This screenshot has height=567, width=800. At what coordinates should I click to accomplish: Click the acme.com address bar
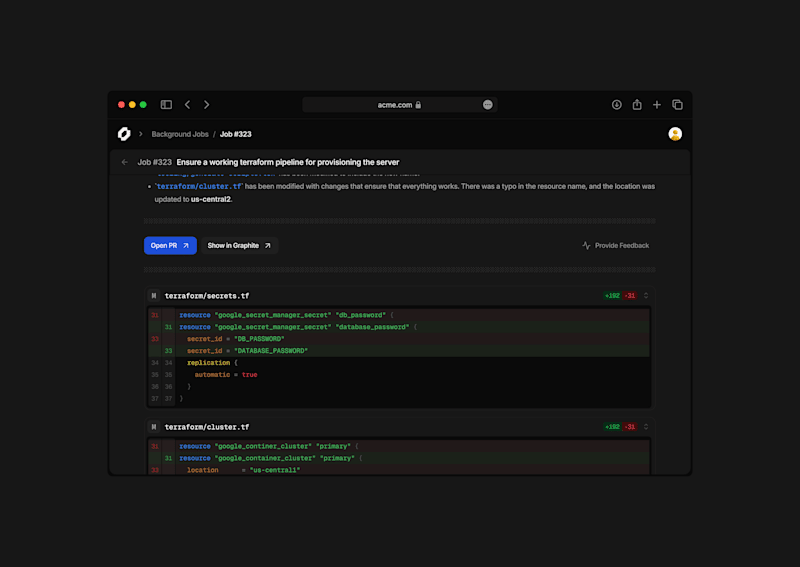[399, 105]
